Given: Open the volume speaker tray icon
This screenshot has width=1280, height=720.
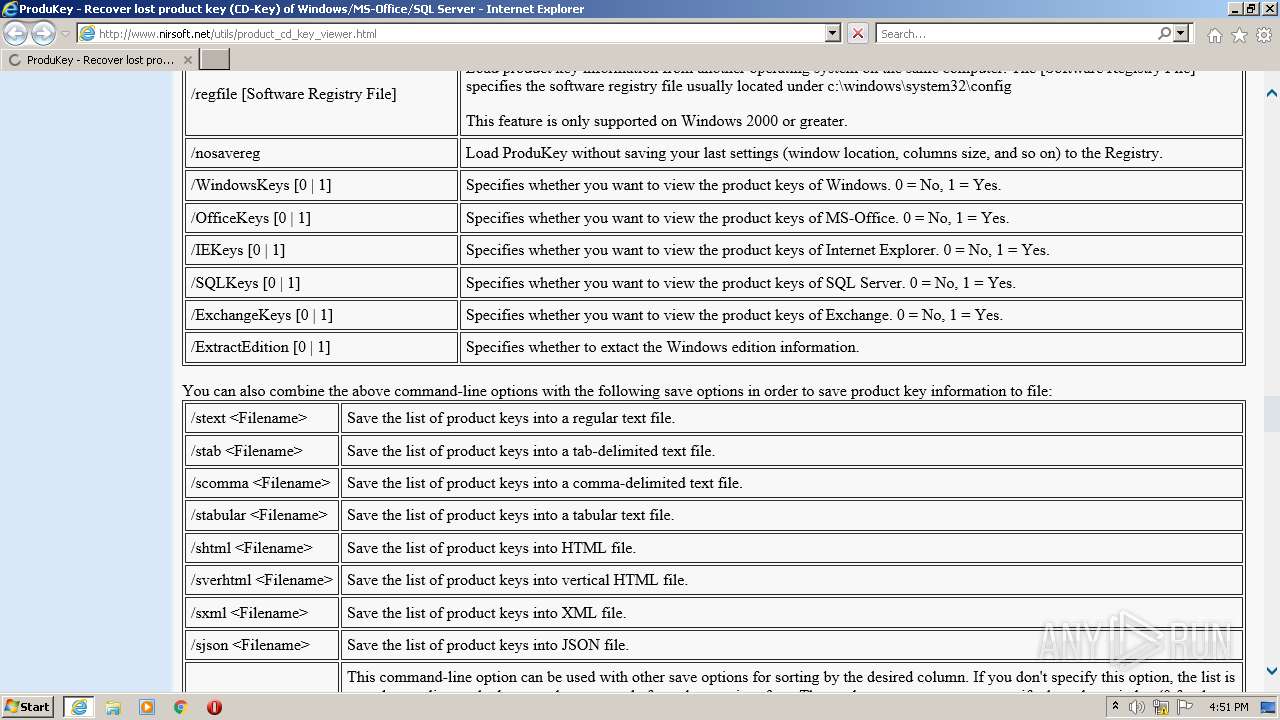Looking at the screenshot, I should point(1137,707).
